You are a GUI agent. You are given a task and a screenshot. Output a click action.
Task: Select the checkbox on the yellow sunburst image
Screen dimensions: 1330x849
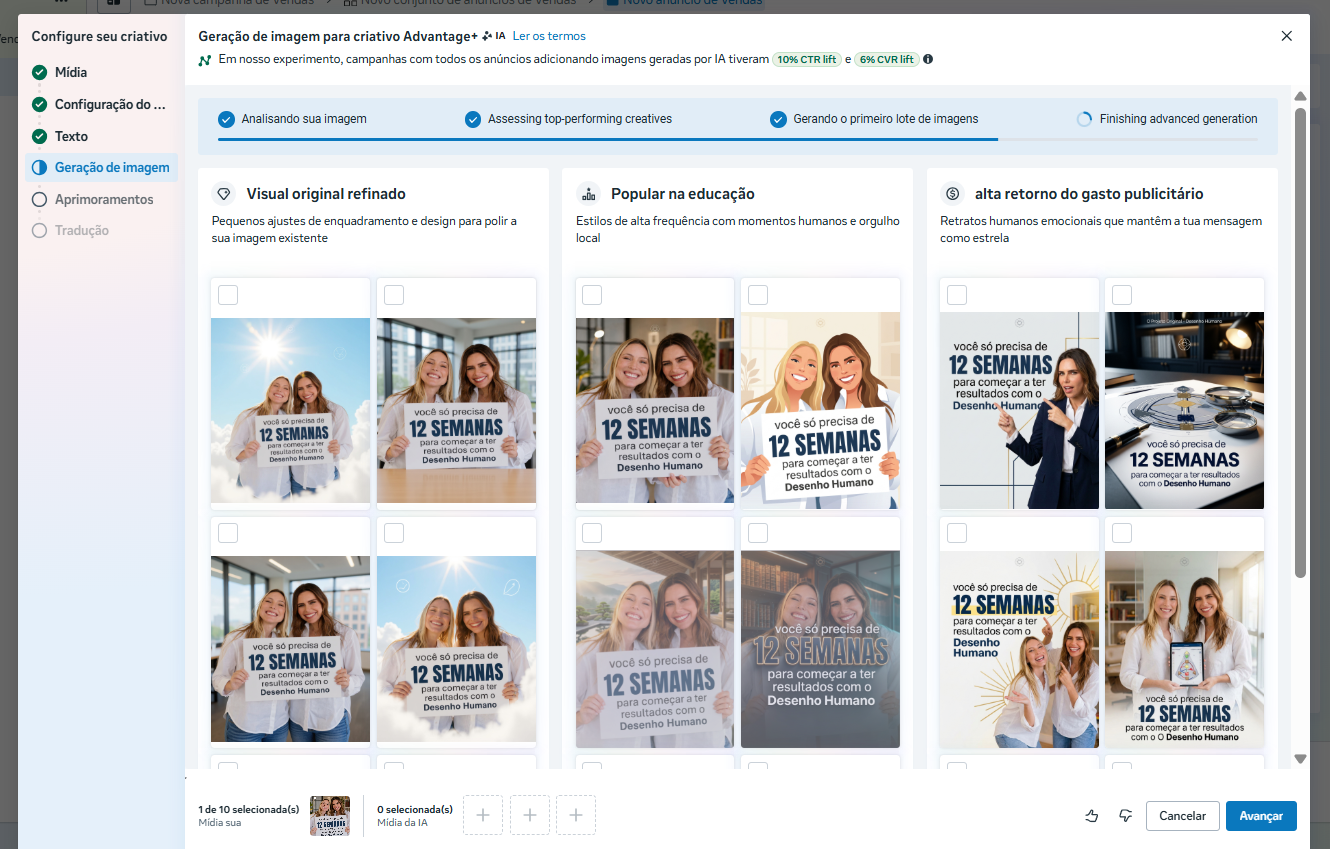(x=957, y=533)
